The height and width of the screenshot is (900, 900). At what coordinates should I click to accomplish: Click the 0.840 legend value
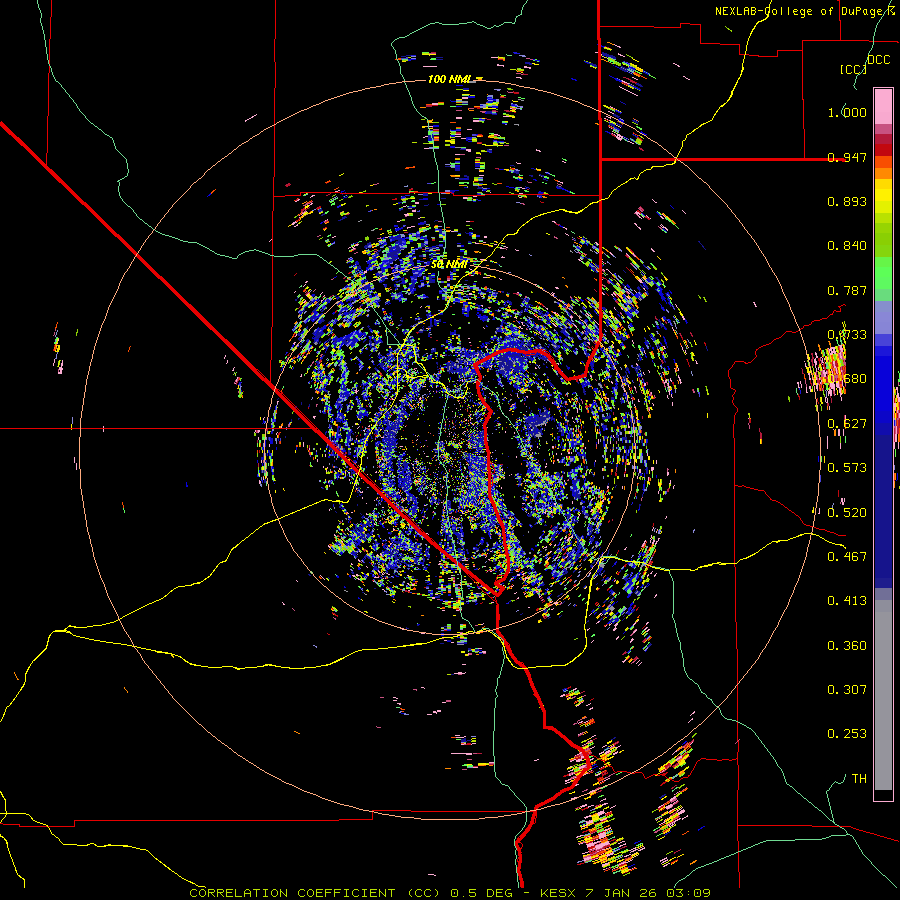pos(847,246)
